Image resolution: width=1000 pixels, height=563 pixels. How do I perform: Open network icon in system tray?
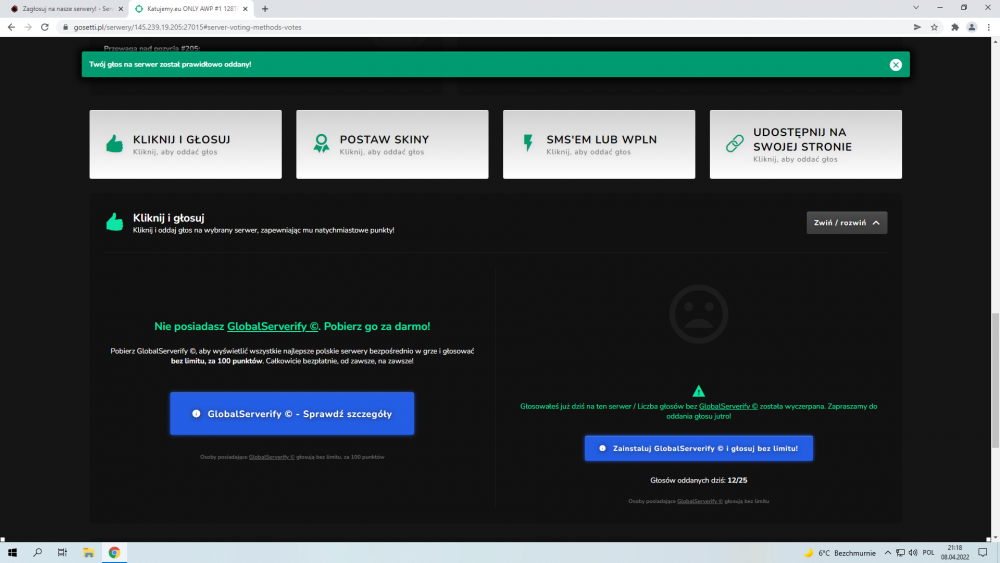pyautogui.click(x=900, y=553)
